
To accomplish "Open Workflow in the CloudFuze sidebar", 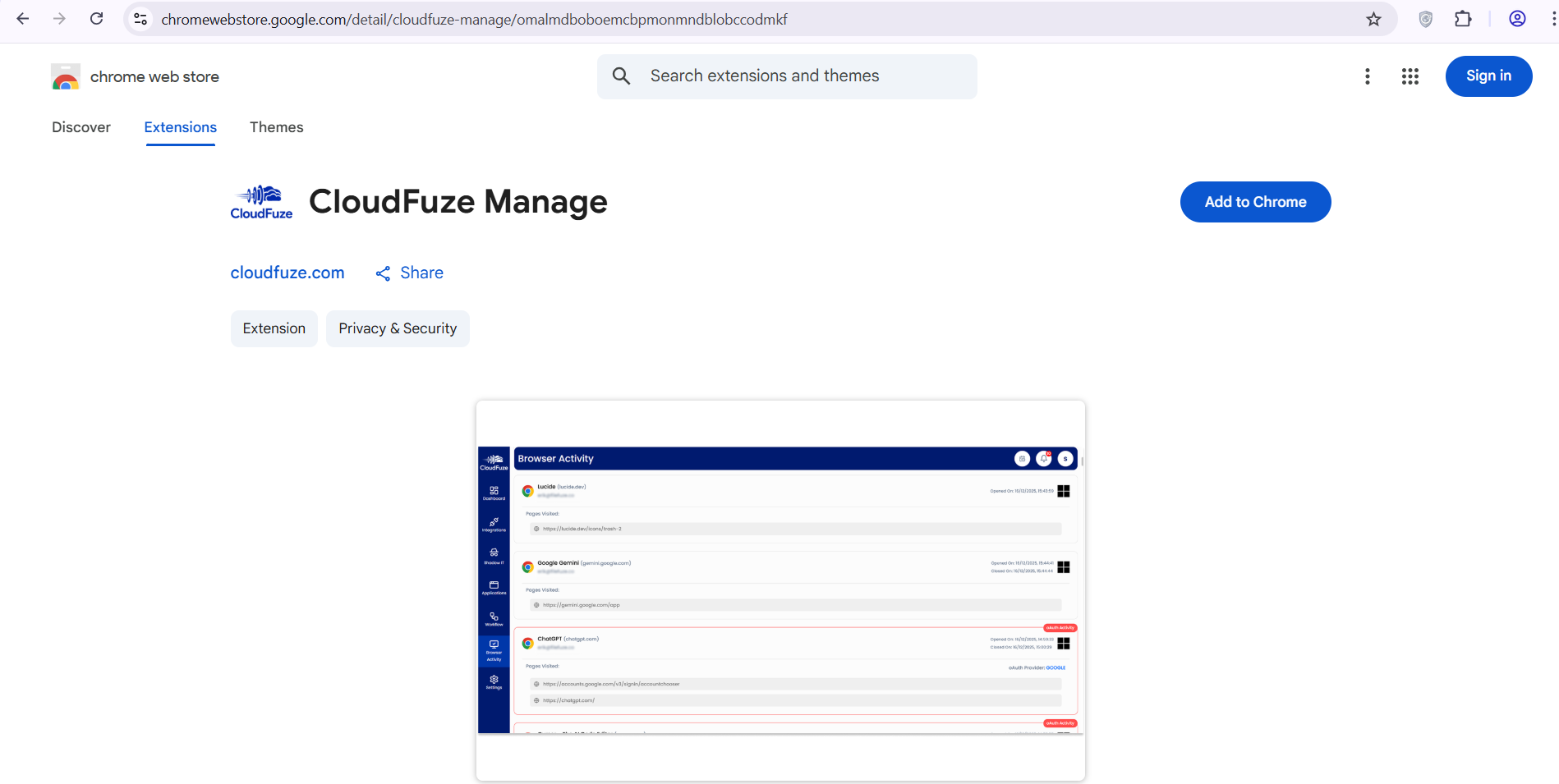I will [x=494, y=617].
